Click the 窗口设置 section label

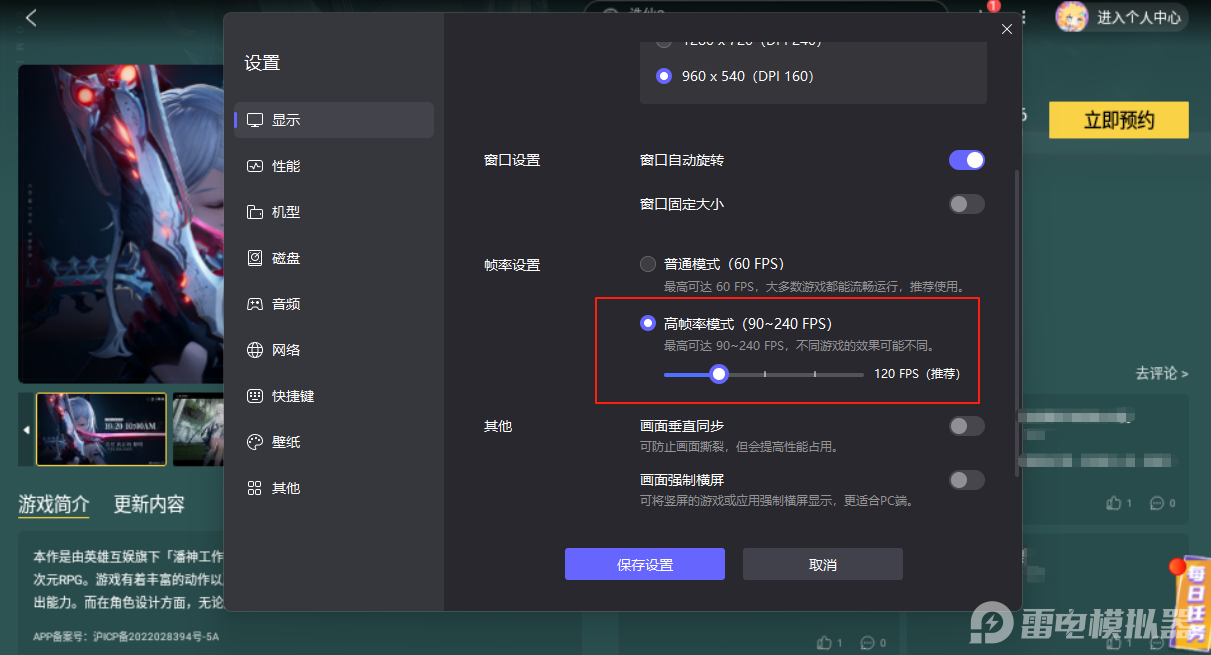512,160
